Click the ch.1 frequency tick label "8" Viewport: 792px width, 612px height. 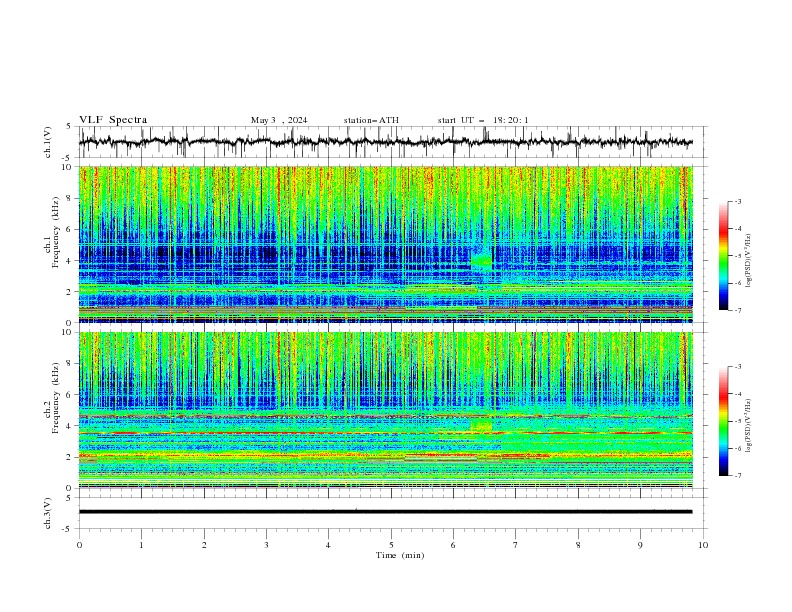pos(70,198)
